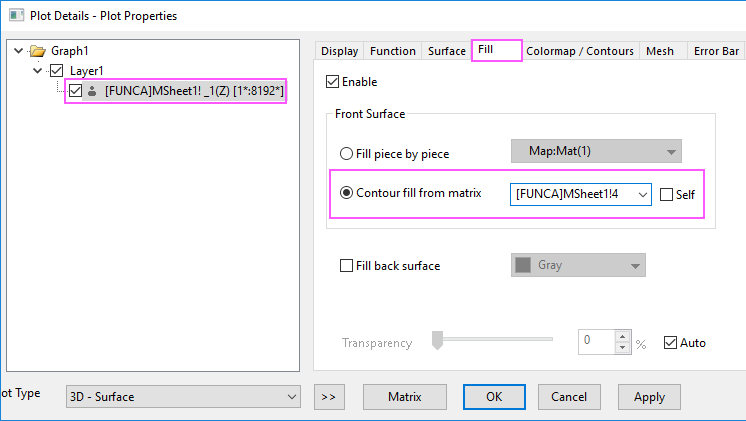Collapse the Layer1 tree node

coord(38,71)
